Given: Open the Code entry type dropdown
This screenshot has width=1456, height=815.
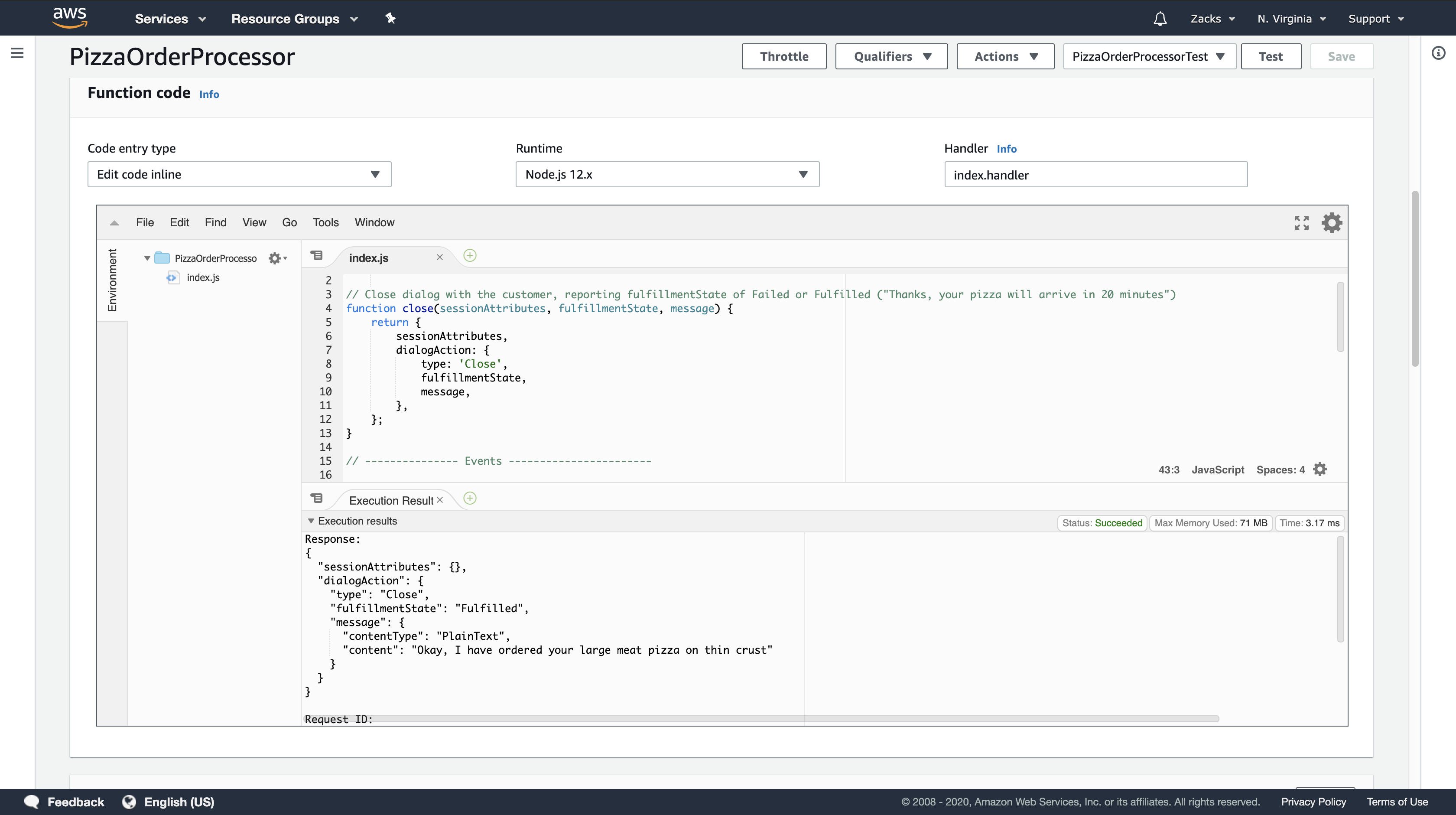Looking at the screenshot, I should point(239,174).
